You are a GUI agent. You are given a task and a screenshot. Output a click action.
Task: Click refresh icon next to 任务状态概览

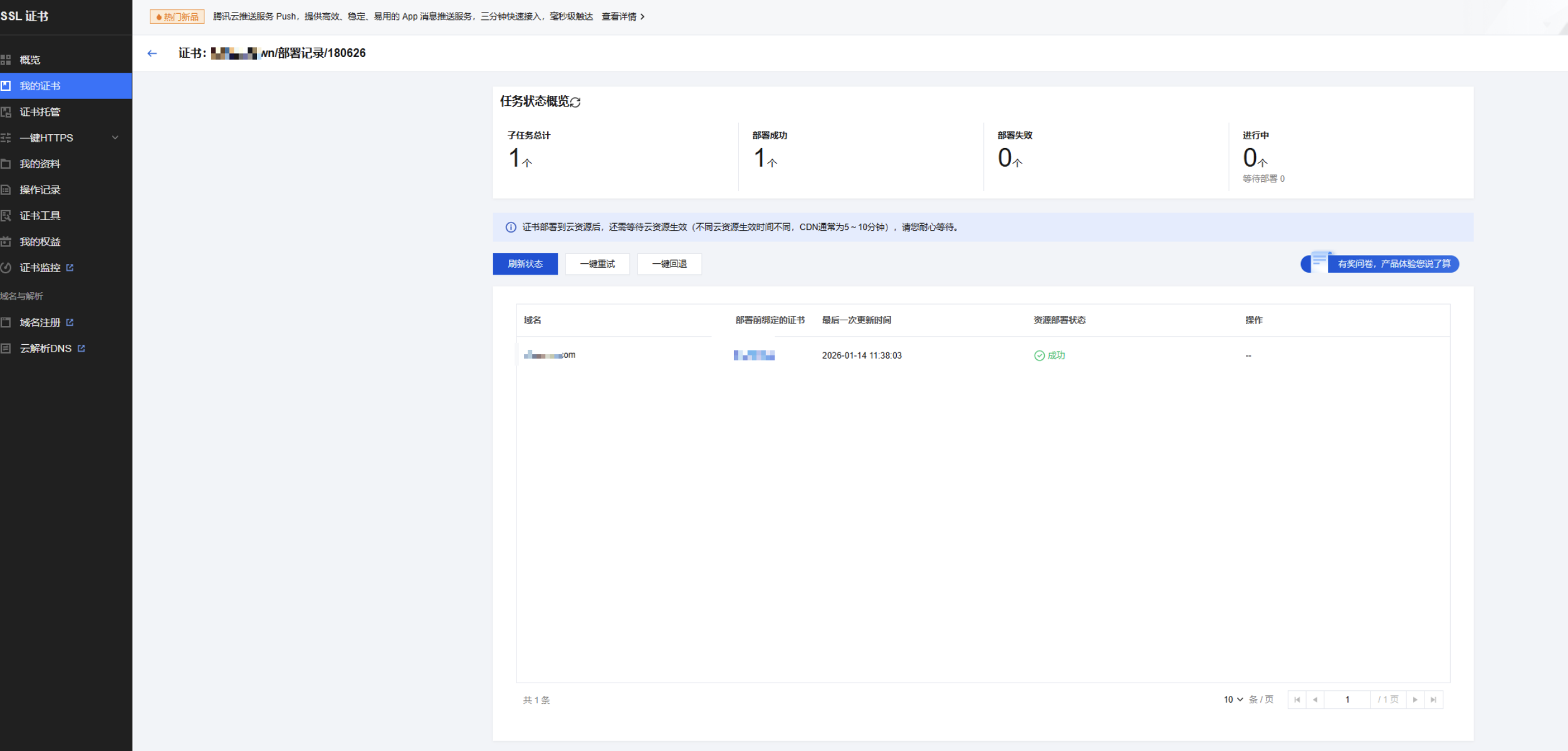pos(576,102)
